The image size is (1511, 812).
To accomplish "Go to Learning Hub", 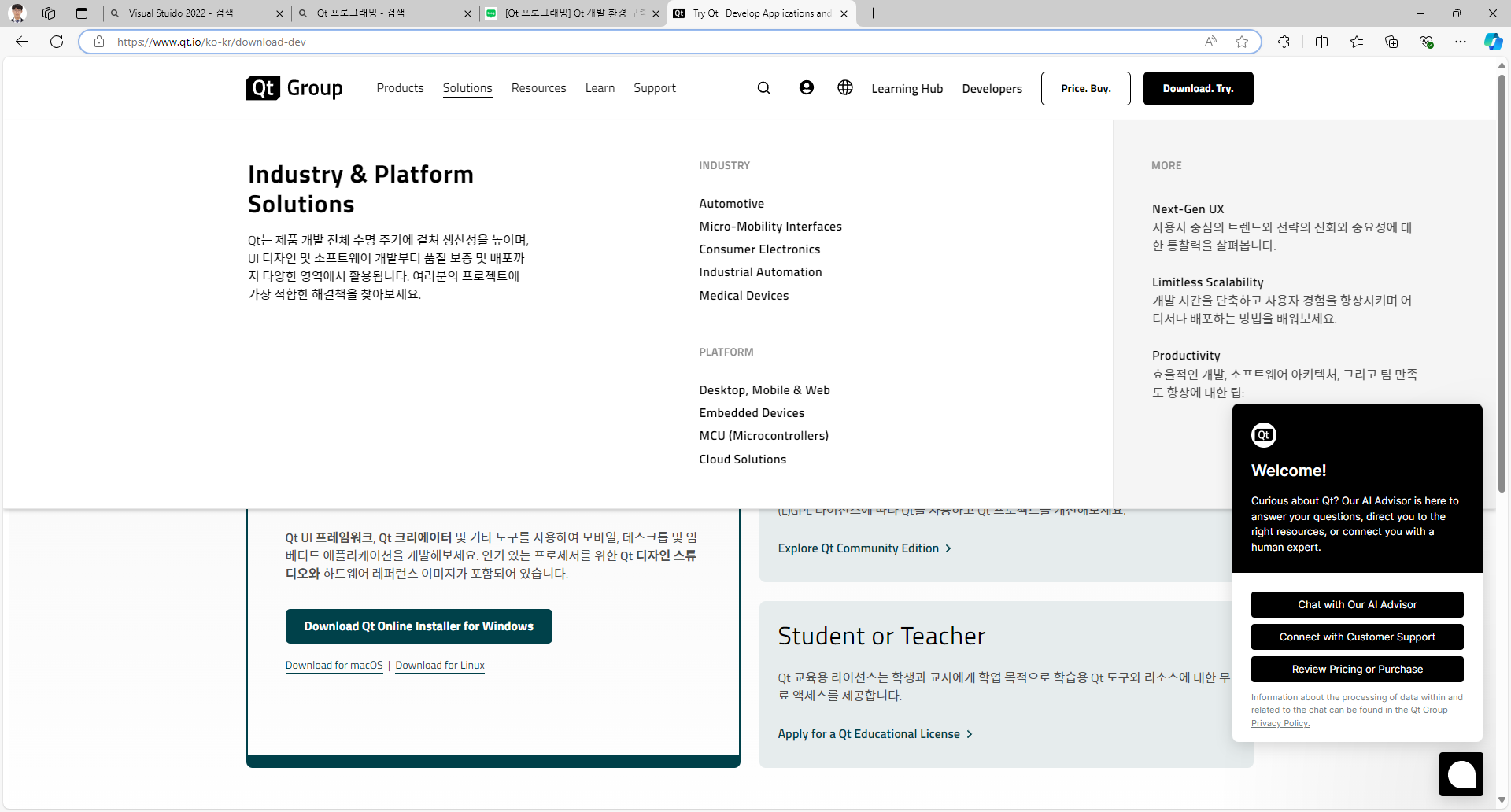I will [907, 89].
